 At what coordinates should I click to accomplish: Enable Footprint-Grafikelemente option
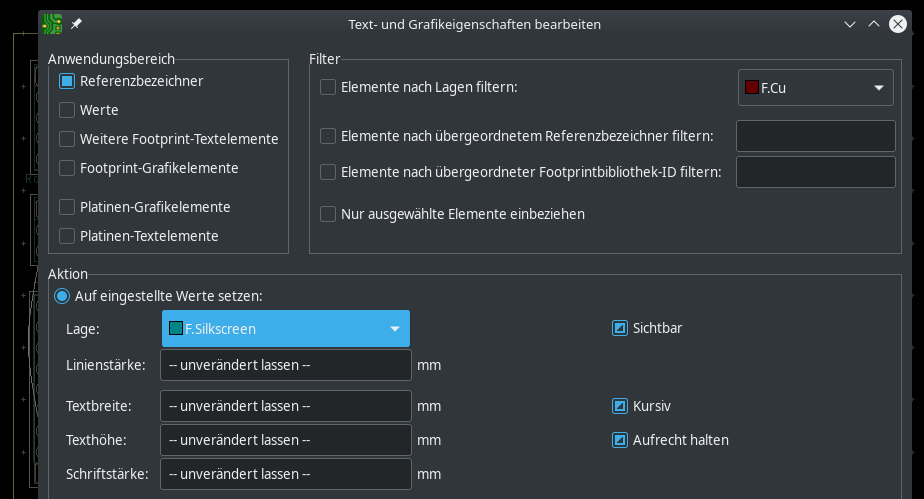point(67,168)
